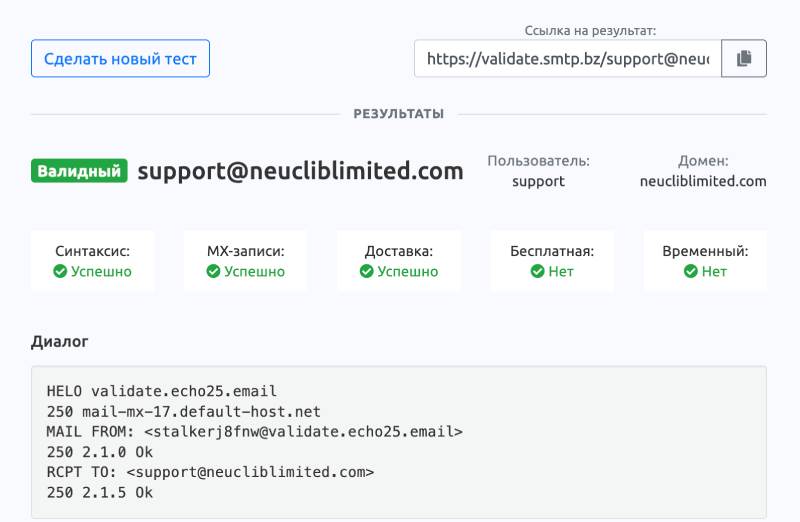Click the green Валидный badge
The height and width of the screenshot is (522, 800).
[x=79, y=171]
